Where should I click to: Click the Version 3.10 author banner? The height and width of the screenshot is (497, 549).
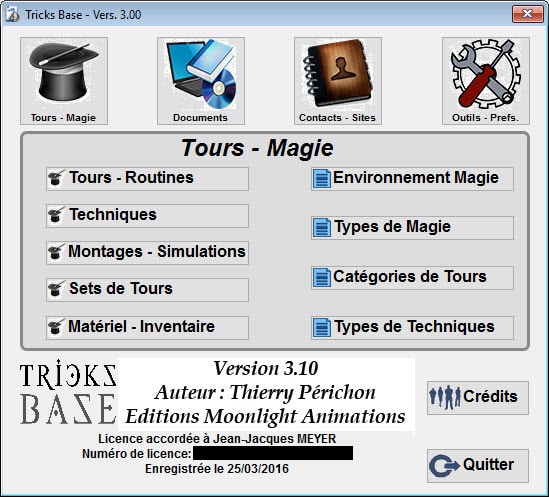pyautogui.click(x=266, y=394)
